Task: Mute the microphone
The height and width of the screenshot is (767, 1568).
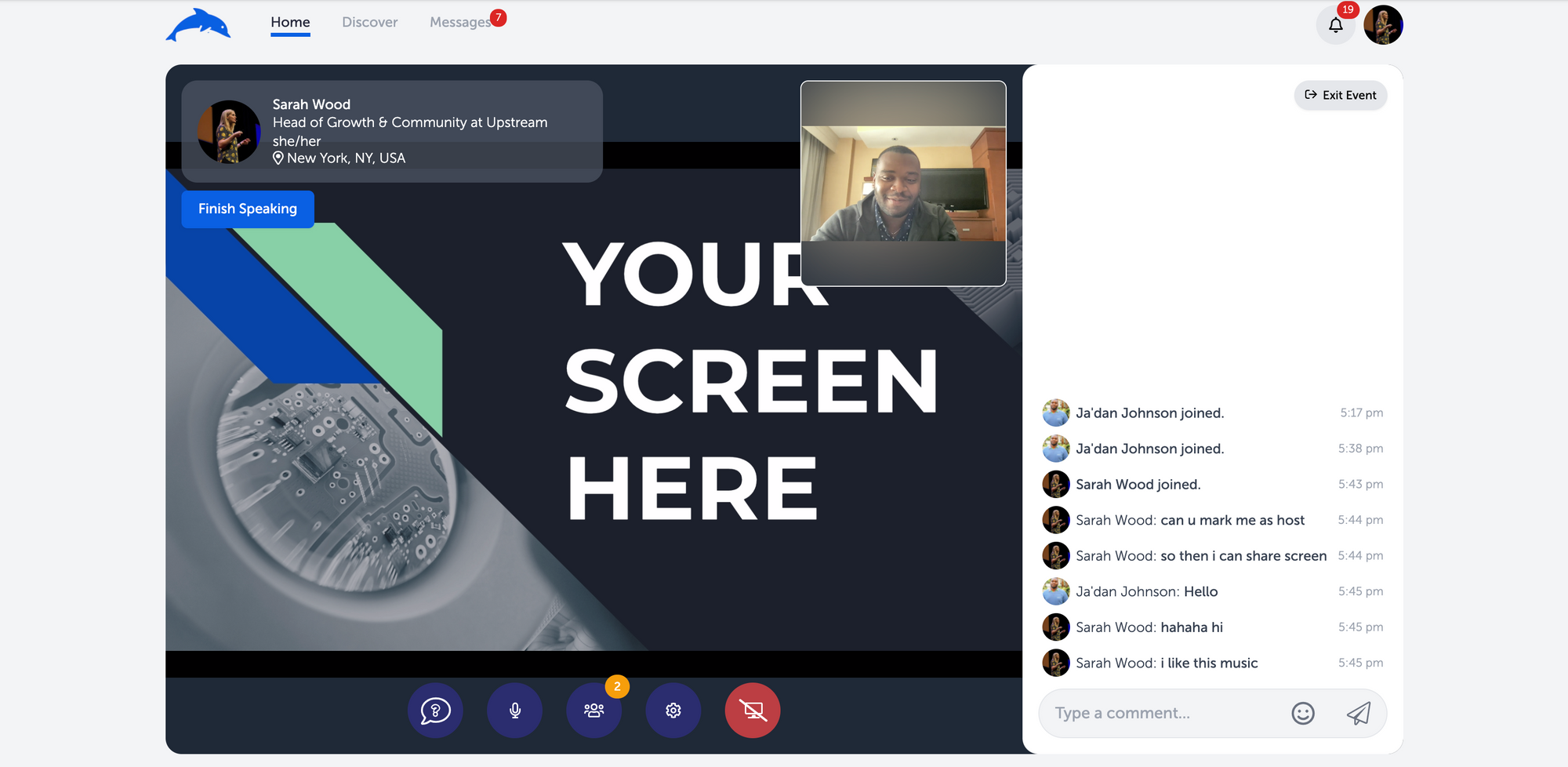Action: [x=515, y=711]
